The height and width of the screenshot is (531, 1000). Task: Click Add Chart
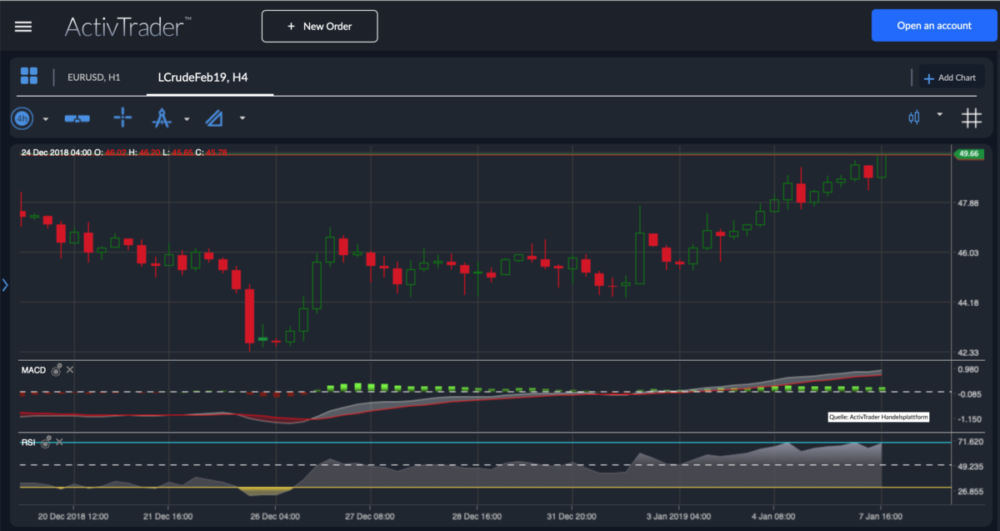950,78
